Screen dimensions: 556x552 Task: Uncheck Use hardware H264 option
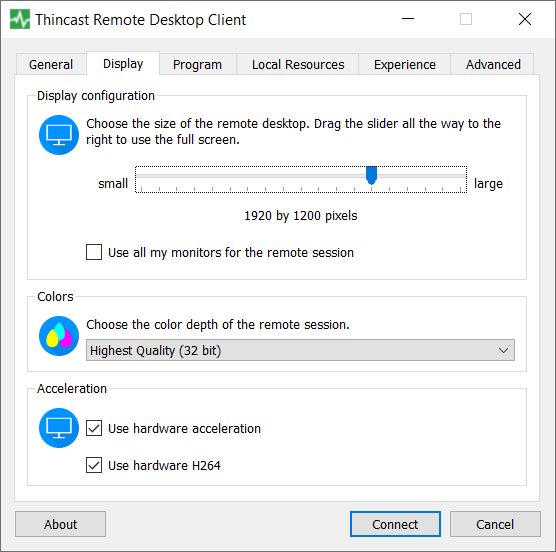94,465
